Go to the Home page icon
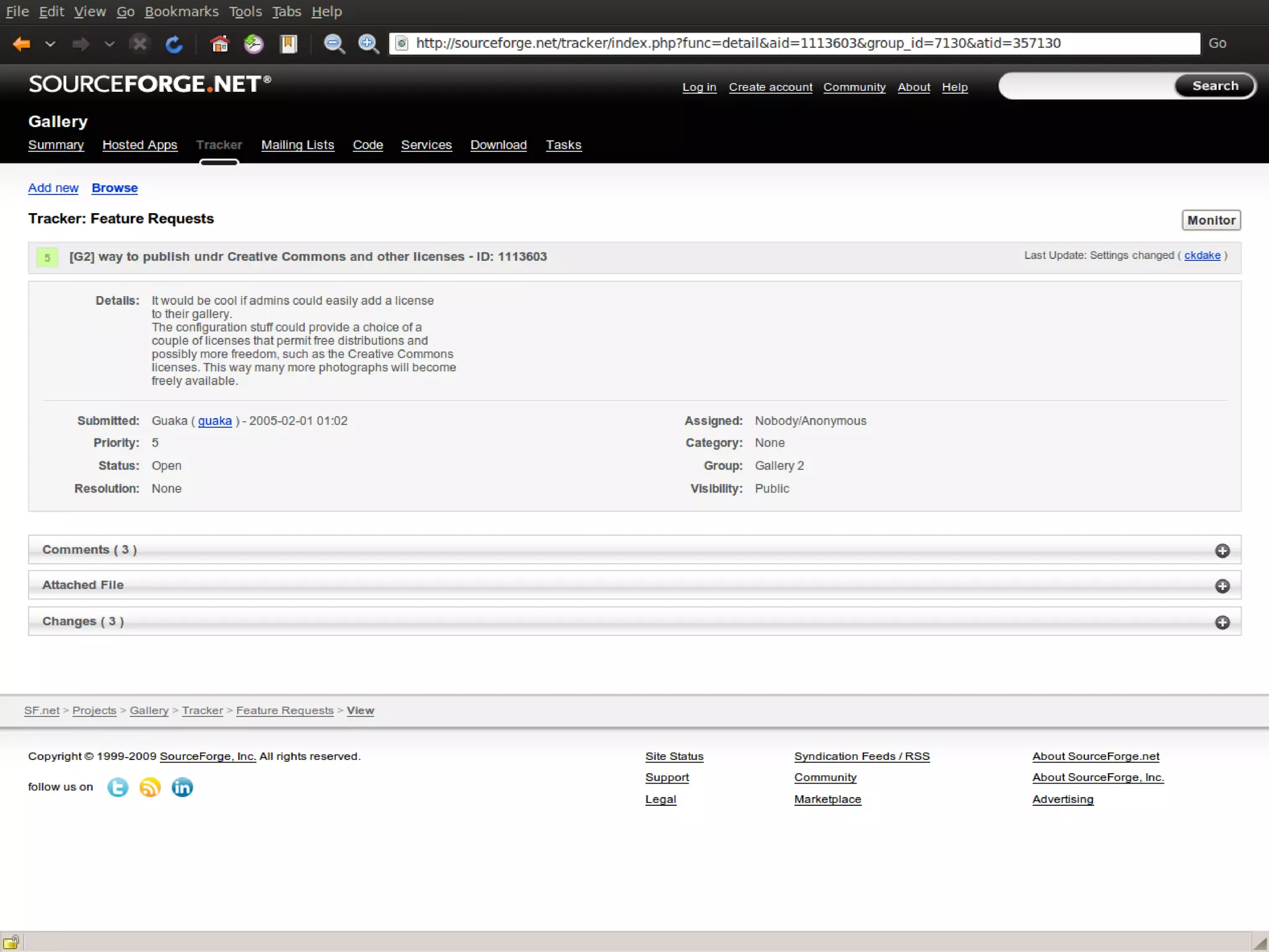 (x=219, y=44)
